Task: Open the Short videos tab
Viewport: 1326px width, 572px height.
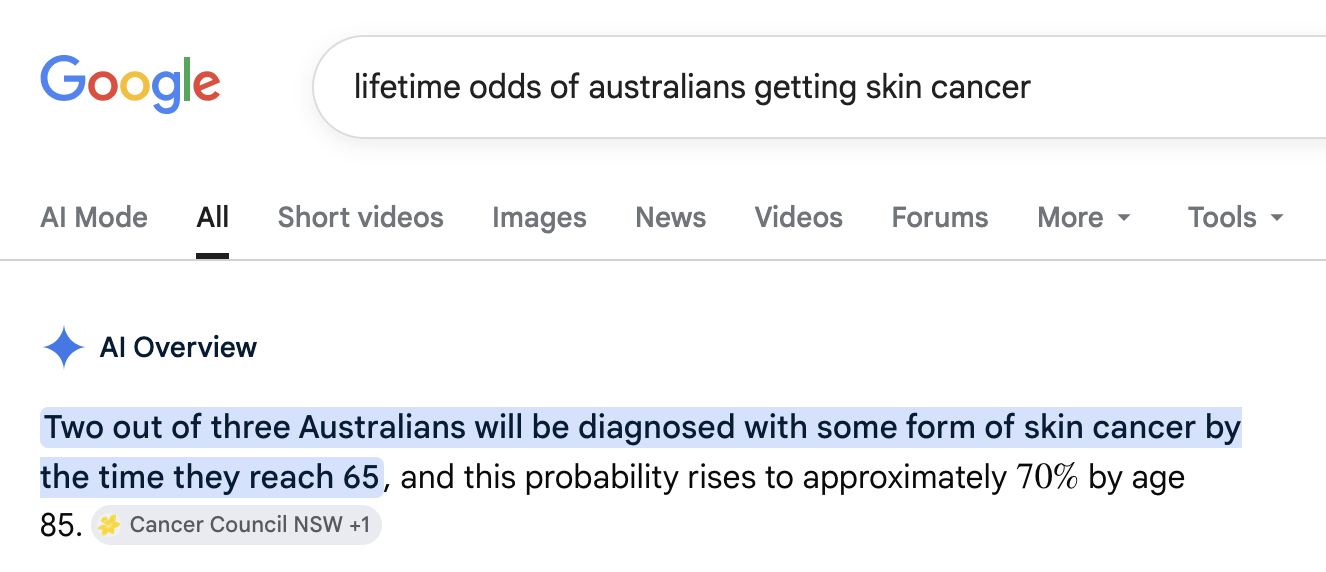Action: coord(361,218)
